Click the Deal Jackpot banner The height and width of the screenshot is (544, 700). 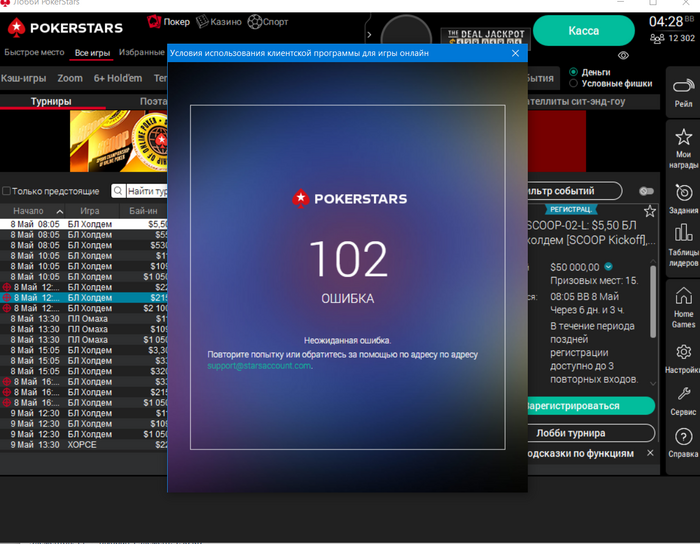click(x=485, y=36)
